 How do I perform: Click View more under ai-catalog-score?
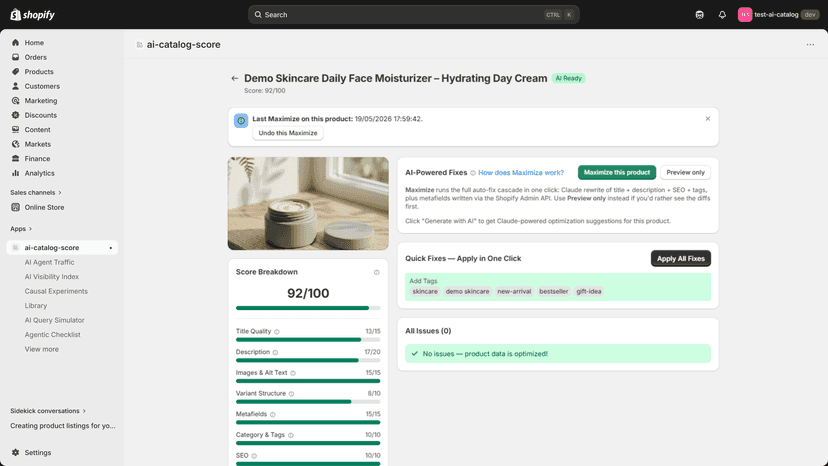tap(42, 349)
